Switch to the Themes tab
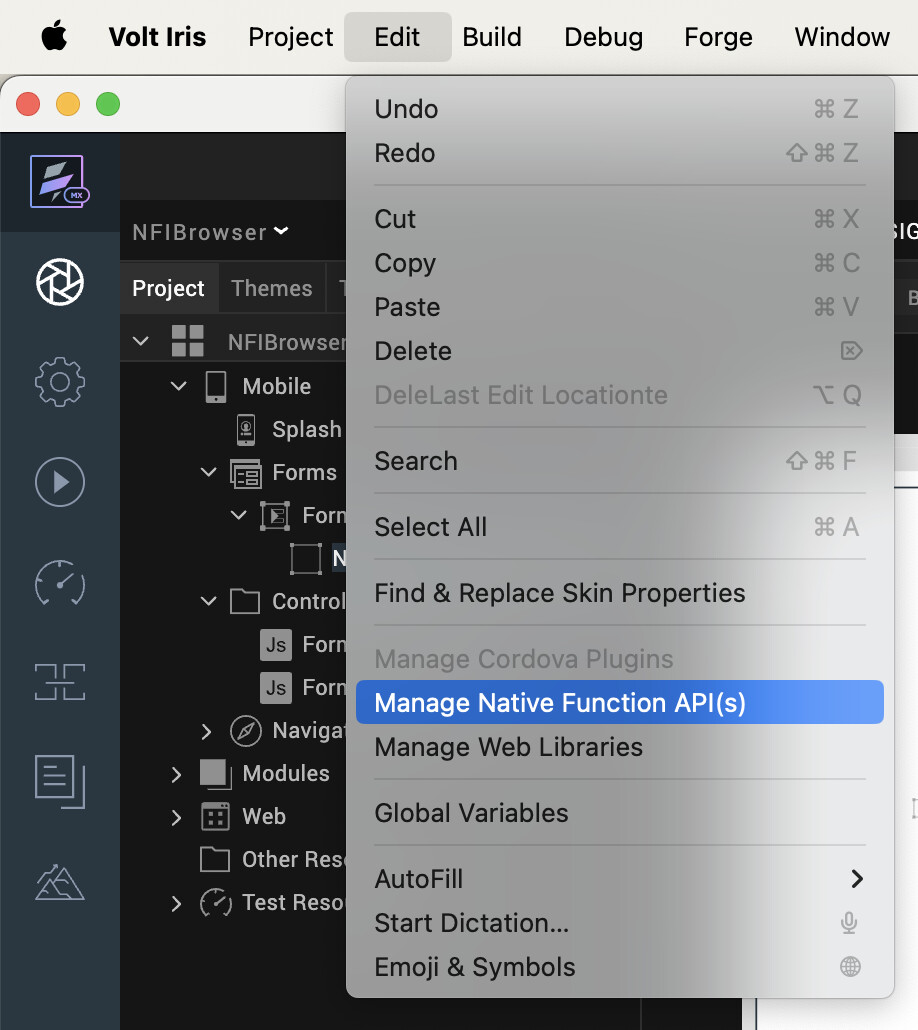Screen dimensions: 918x1030 click(x=272, y=288)
